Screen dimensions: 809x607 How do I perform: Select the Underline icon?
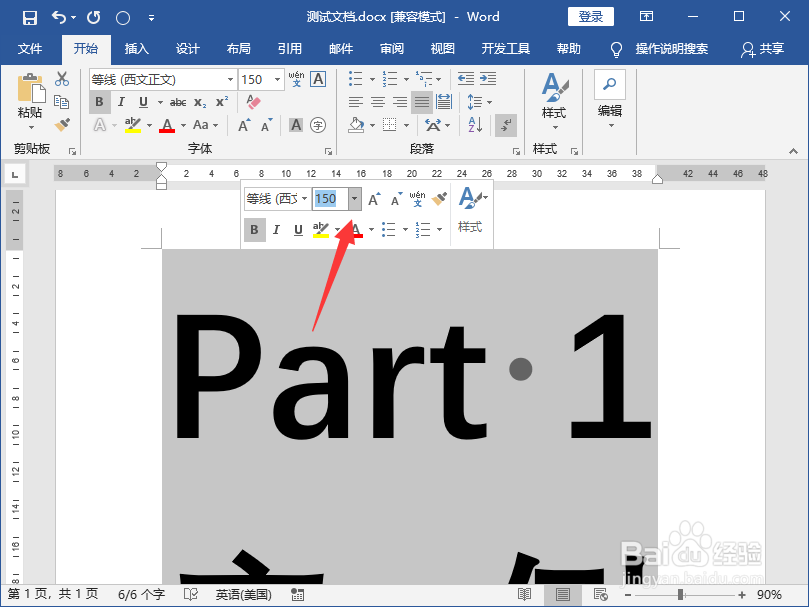[x=143, y=102]
